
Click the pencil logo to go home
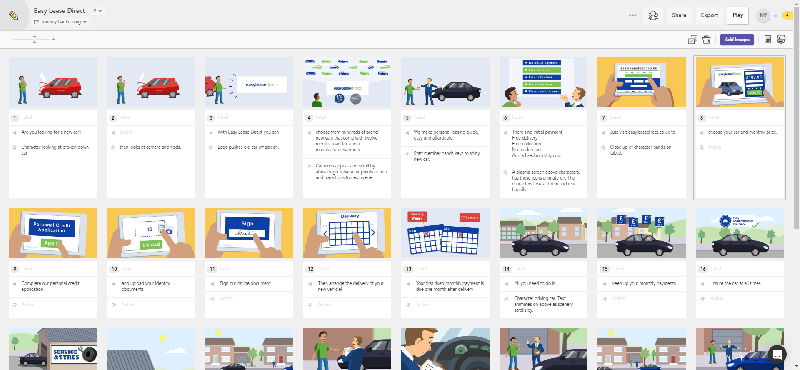[14, 15]
